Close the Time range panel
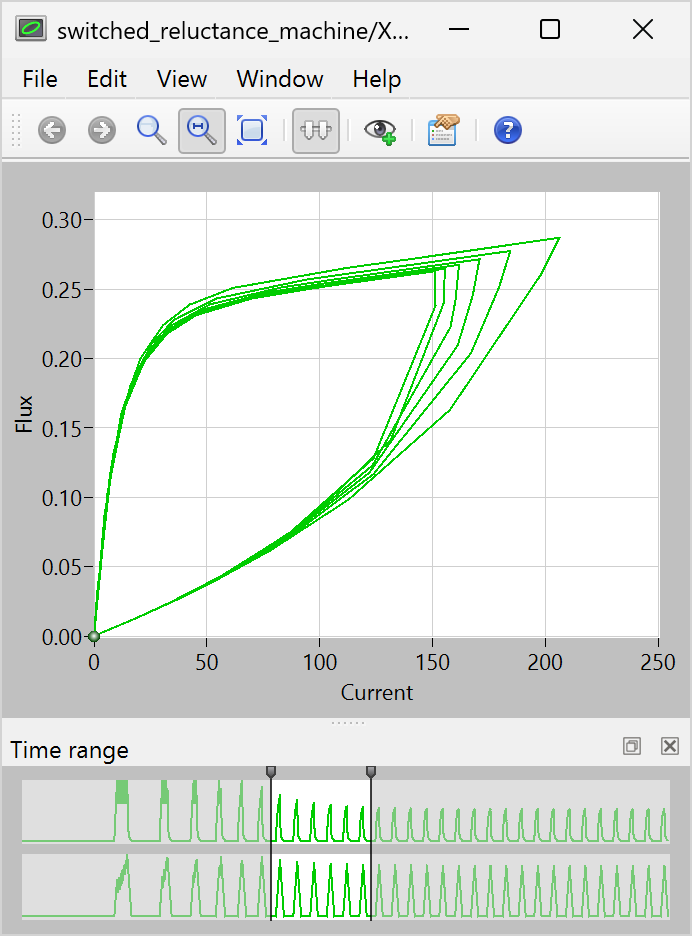Viewport: 692px width, 936px height. point(670,746)
